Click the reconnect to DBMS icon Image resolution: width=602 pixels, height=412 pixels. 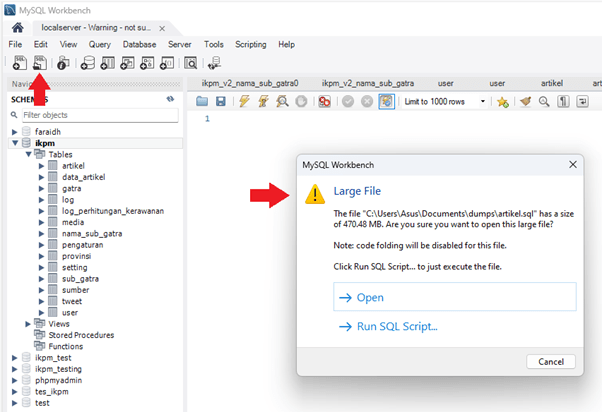[x=214, y=64]
